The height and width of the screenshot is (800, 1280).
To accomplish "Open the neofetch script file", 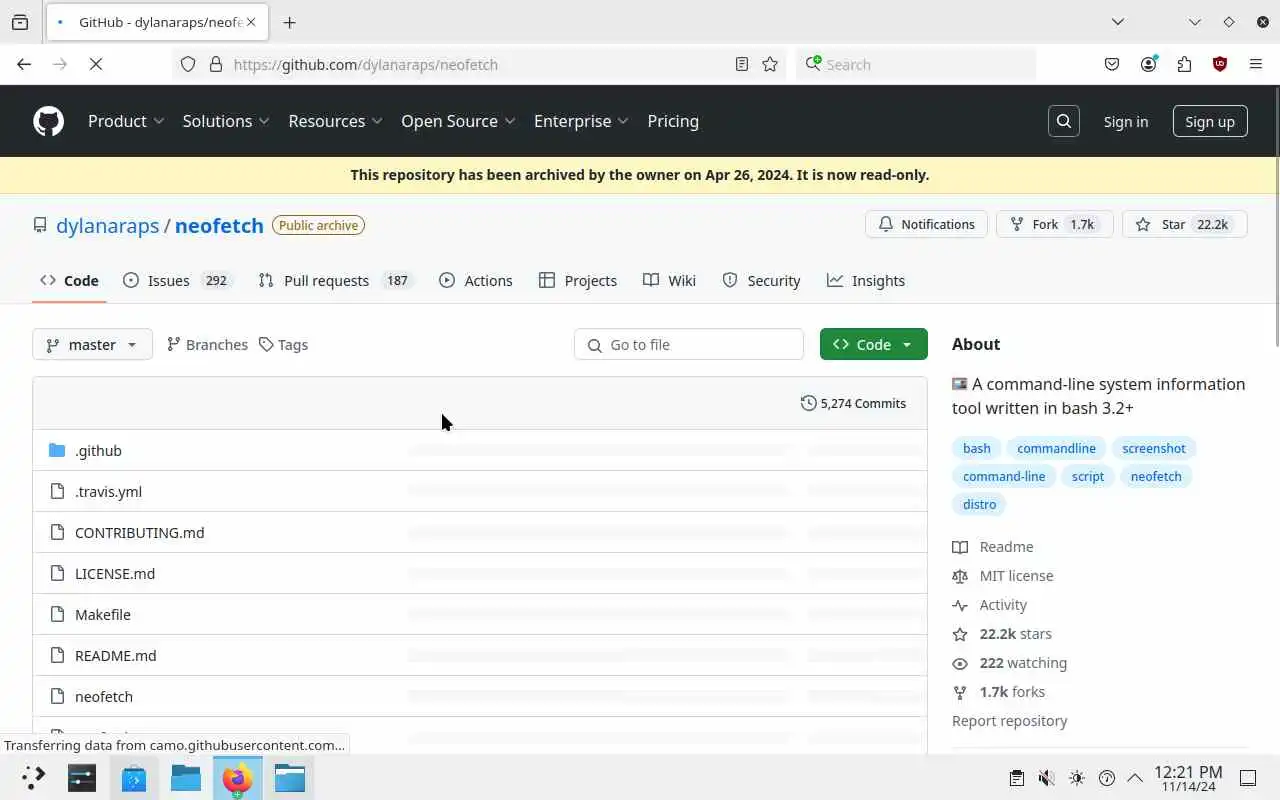I will pos(104,696).
